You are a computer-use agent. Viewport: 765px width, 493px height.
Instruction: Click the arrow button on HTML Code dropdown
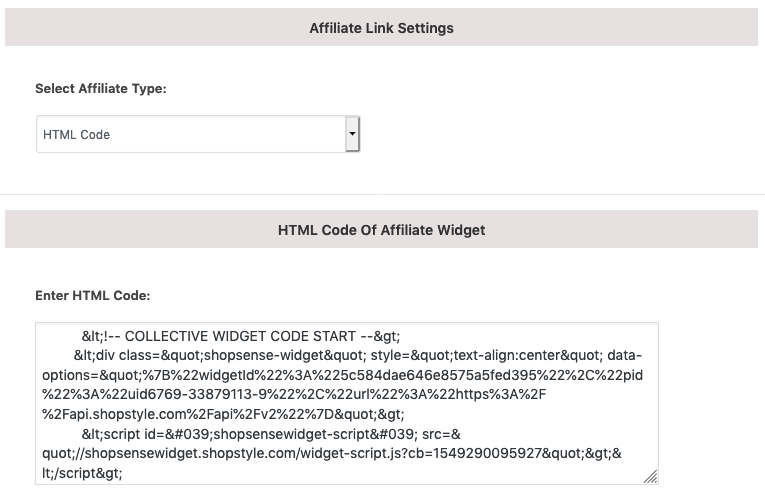352,134
